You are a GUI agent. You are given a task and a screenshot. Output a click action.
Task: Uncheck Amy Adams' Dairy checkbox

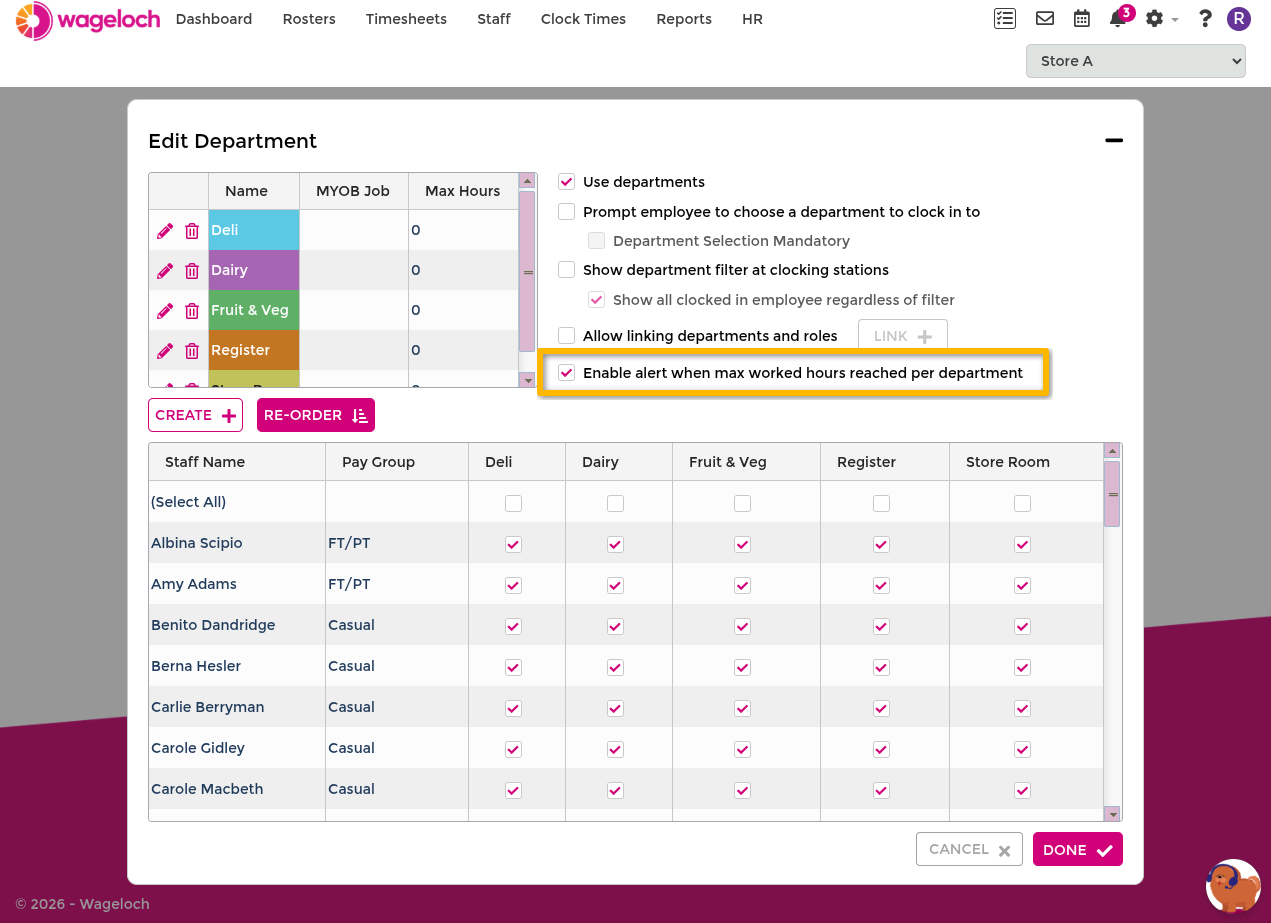click(615, 585)
